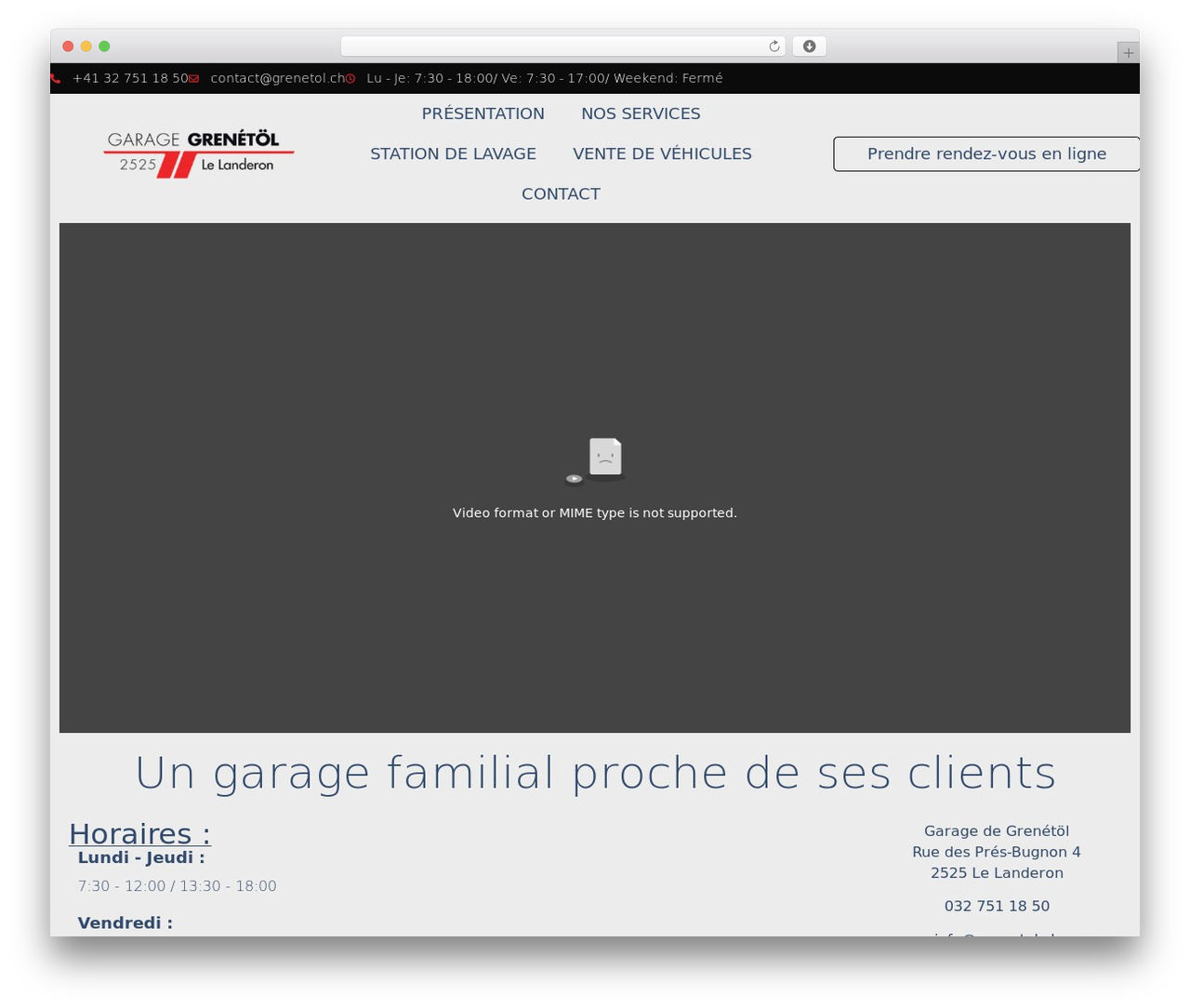Go to Station de Lavage page

453,153
